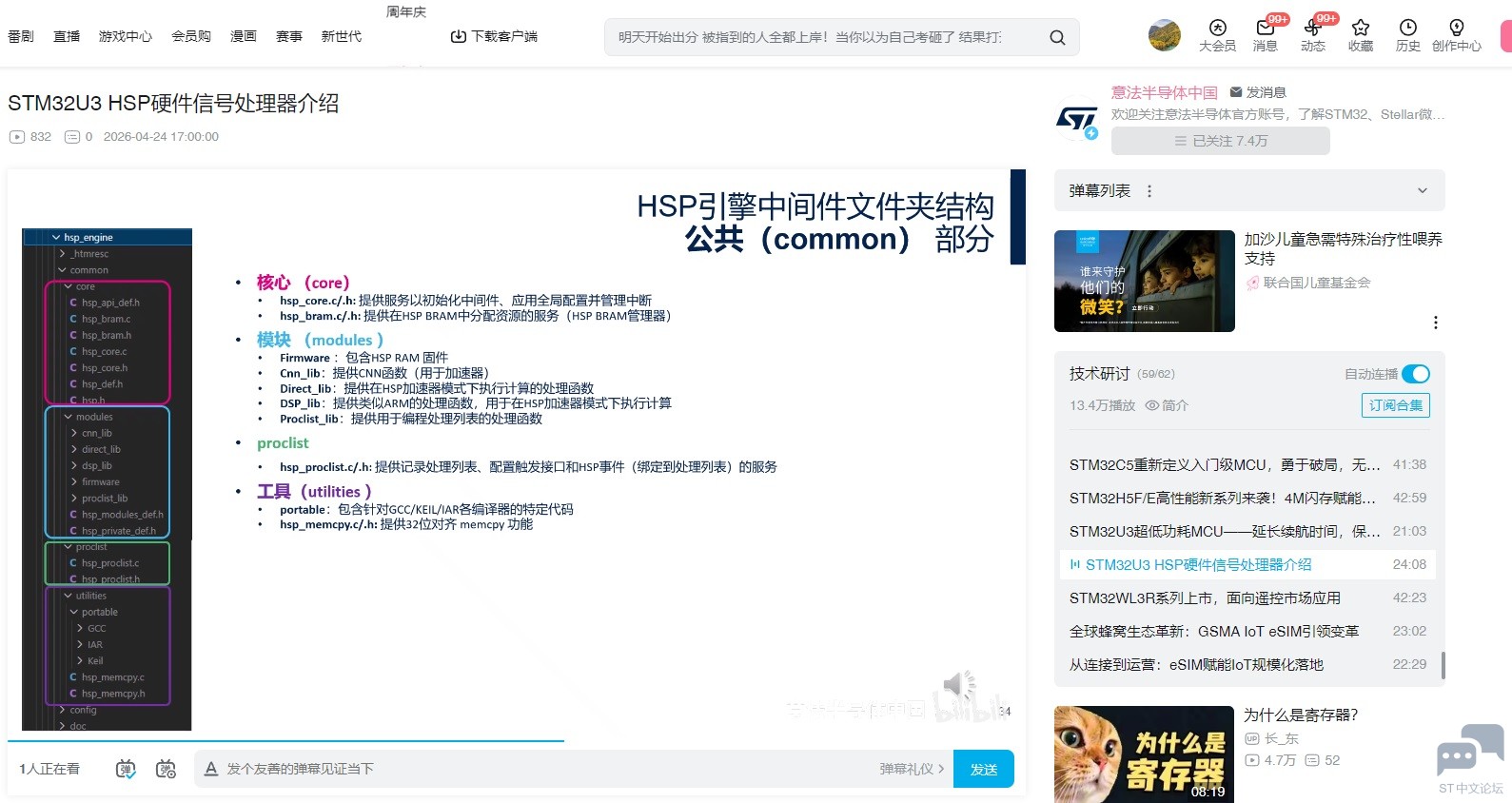
Task: Play 'STM32U3超低功耗MCU' playlist item
Action: [x=1247, y=532]
